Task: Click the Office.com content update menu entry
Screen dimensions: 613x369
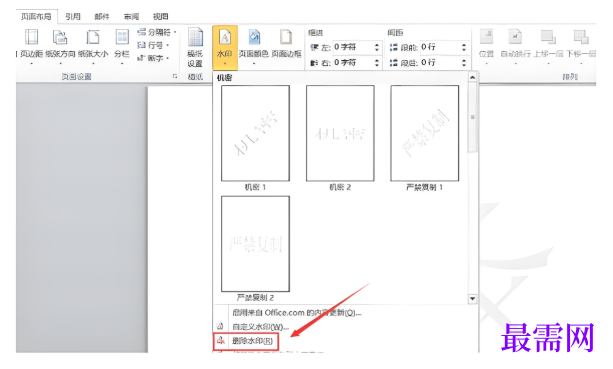Action: [296, 313]
